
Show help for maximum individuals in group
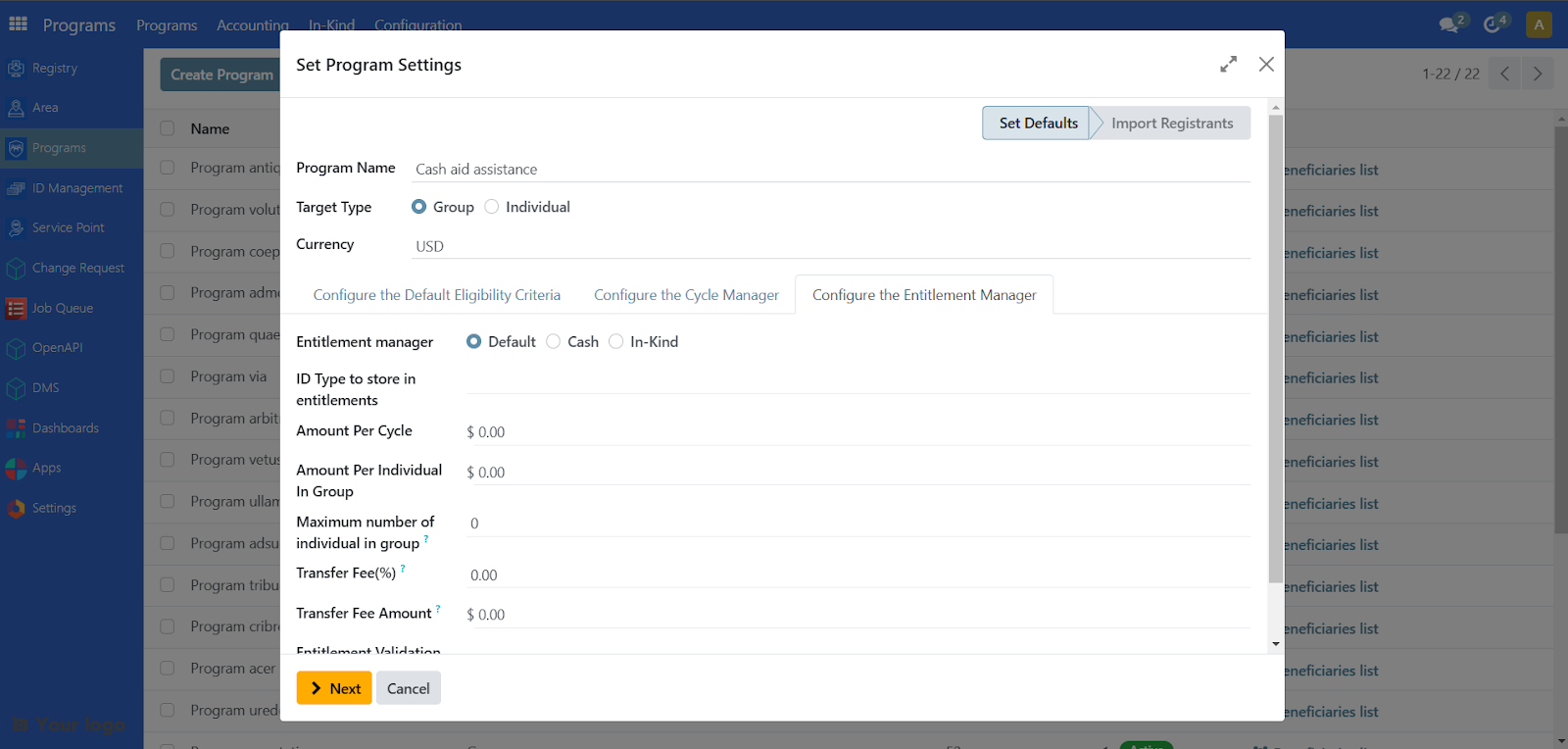pyautogui.click(x=426, y=538)
